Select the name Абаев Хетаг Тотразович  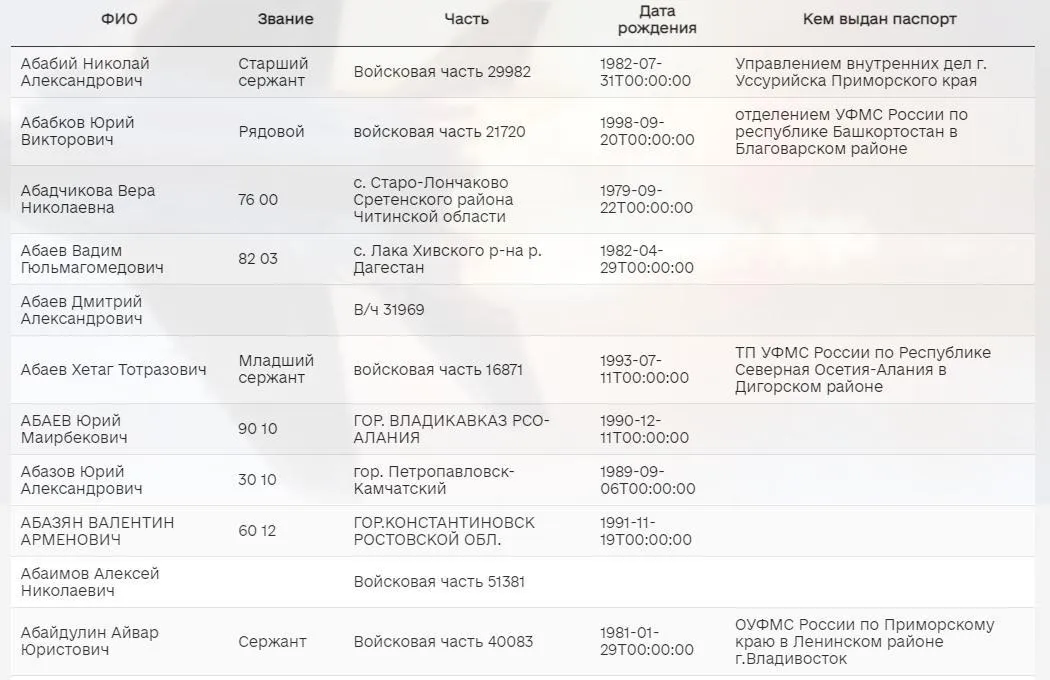(x=113, y=370)
